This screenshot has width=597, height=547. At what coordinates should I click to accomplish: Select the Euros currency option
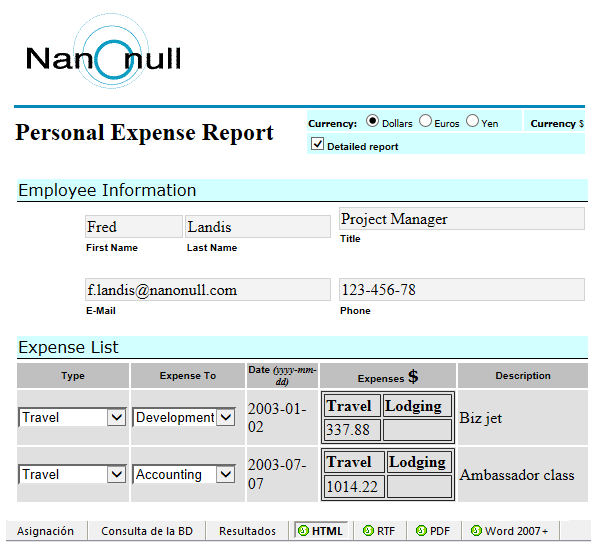pyautogui.click(x=425, y=121)
